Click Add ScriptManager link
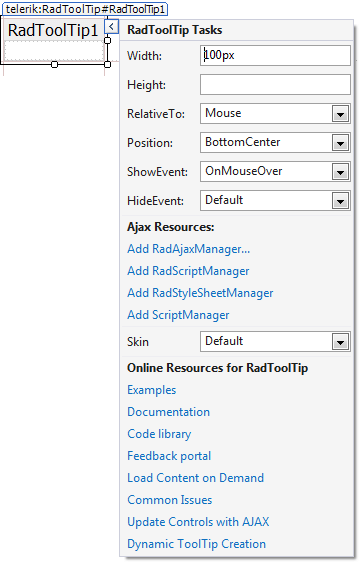The height and width of the screenshot is (563, 360). click(178, 315)
